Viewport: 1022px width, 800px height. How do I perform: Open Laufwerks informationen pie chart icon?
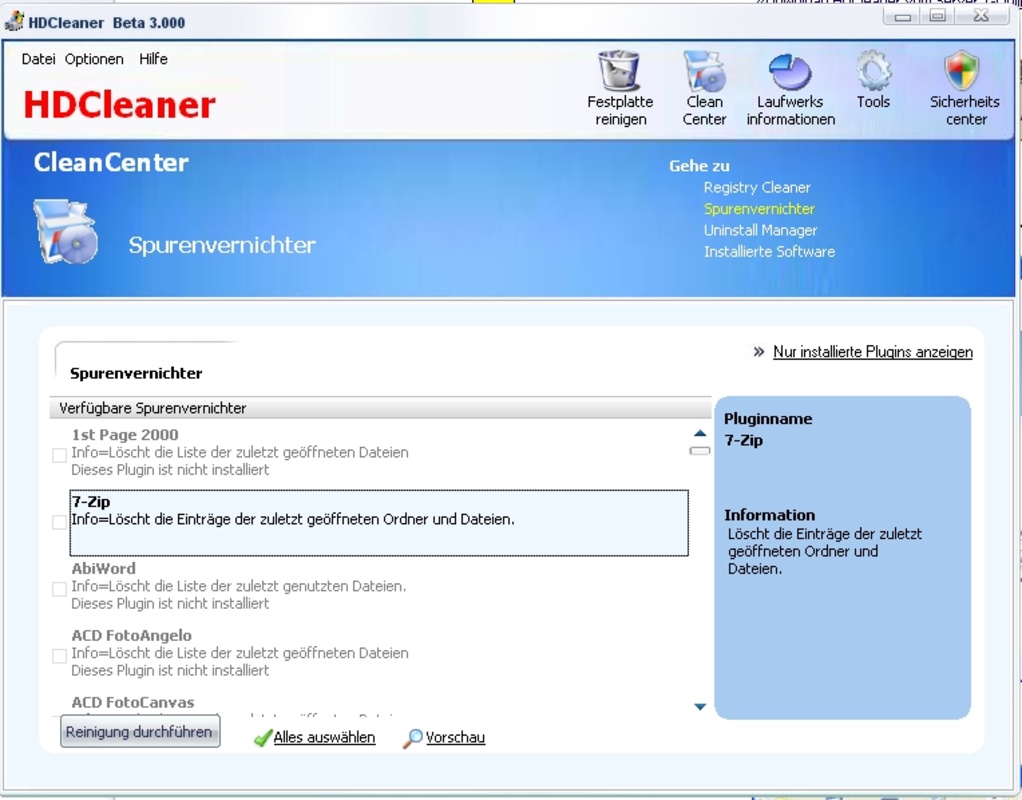tap(790, 72)
